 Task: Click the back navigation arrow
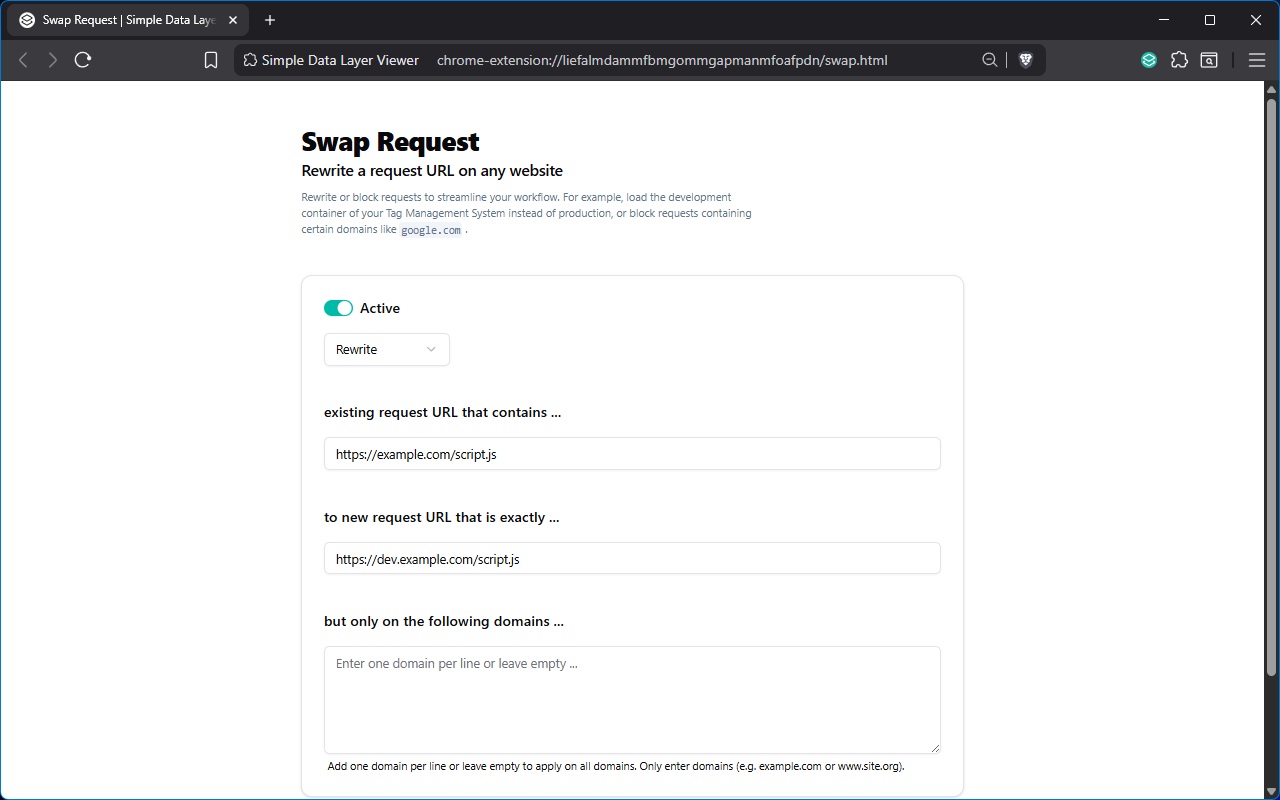click(x=24, y=60)
